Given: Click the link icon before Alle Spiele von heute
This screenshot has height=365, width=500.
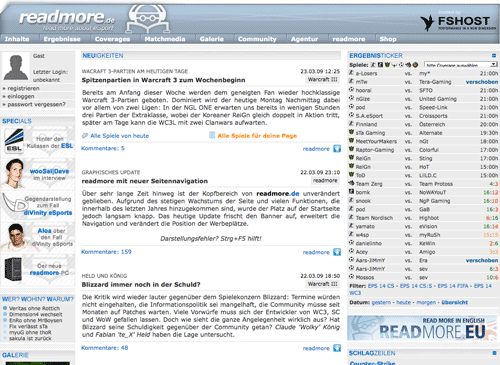Looking at the screenshot, I should point(85,135).
